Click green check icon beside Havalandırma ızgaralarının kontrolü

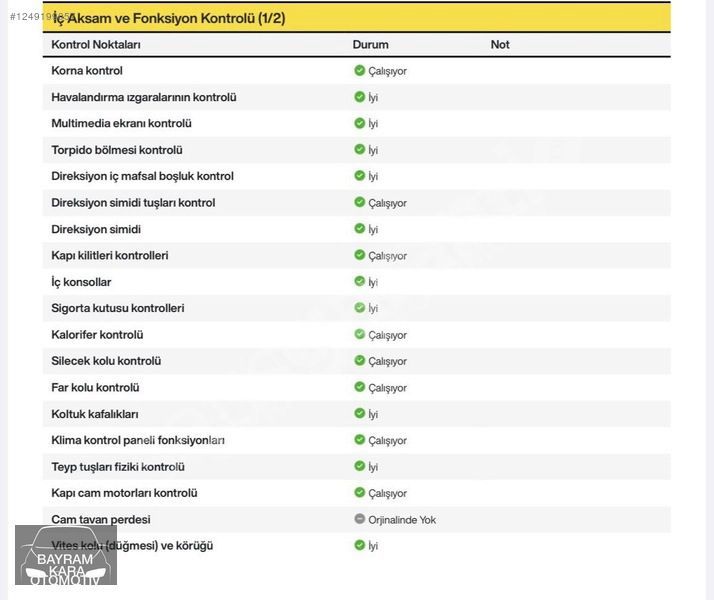pos(360,97)
